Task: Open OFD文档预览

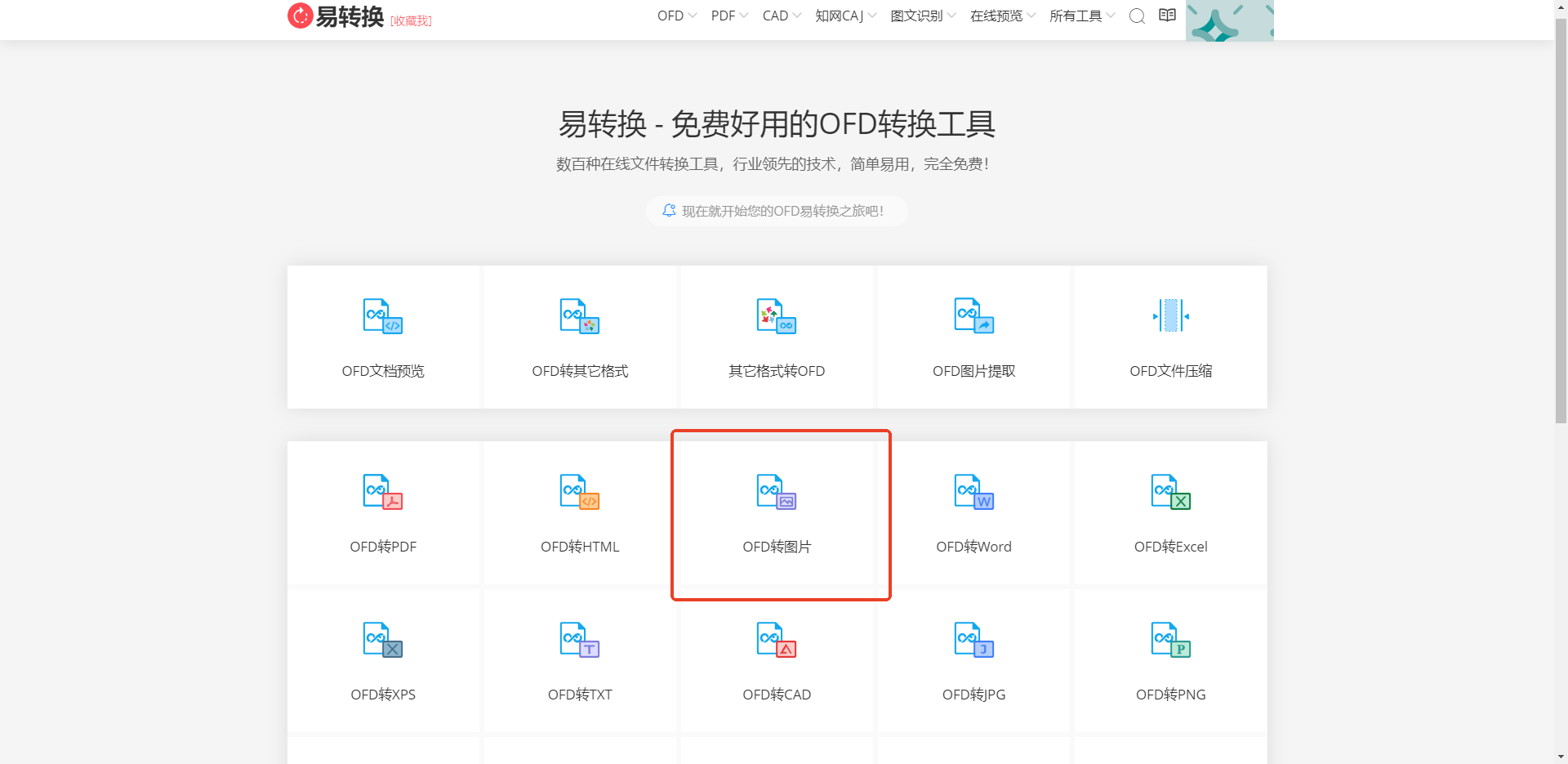Action: (x=382, y=337)
